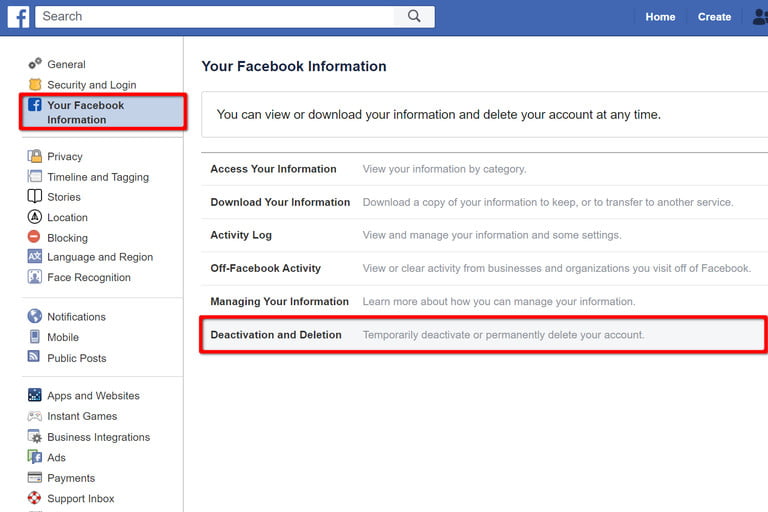Open Timeline and Tagging settings
Viewport: 768px width, 512px height.
point(97,177)
